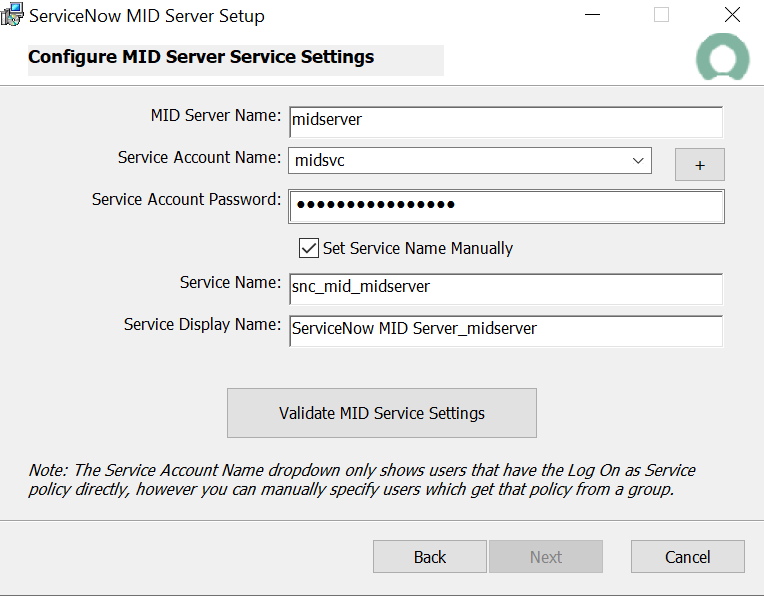Expand the Service Account Name dropdown arrow
The image size is (764, 601).
tap(638, 161)
